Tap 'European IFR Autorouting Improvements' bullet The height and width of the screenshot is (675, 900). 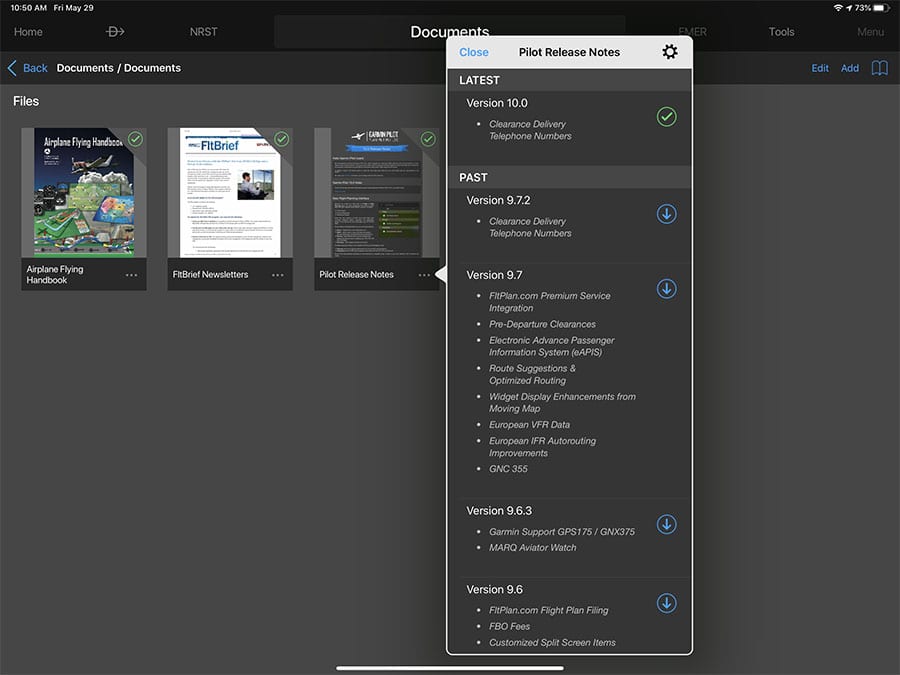point(542,447)
